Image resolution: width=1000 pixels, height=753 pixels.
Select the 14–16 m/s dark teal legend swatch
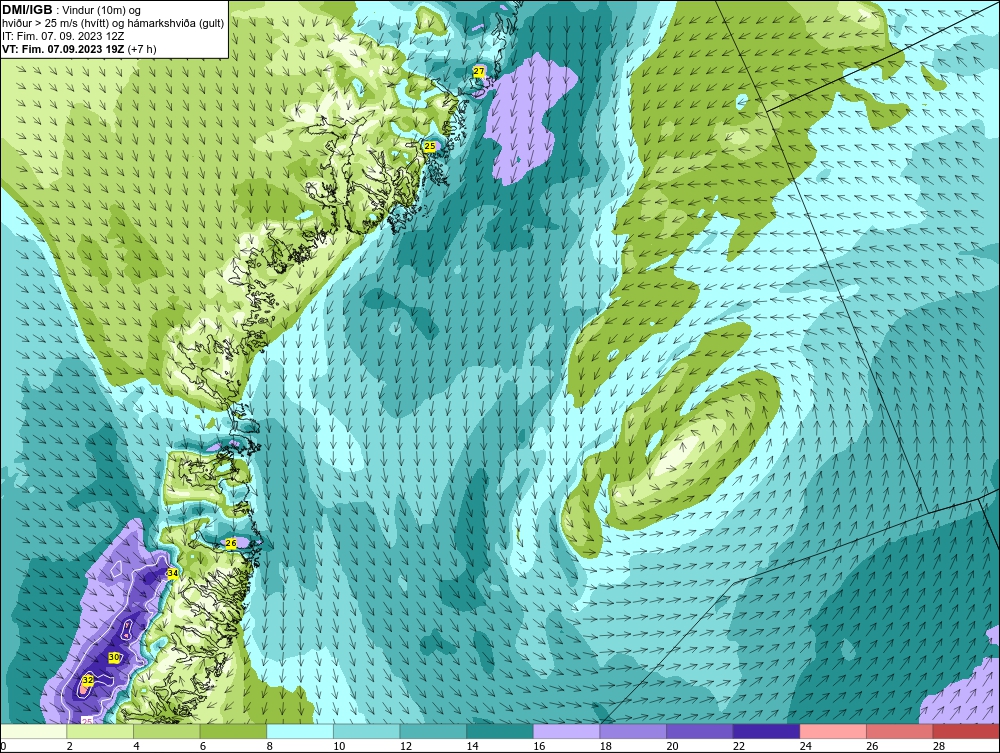point(499,731)
